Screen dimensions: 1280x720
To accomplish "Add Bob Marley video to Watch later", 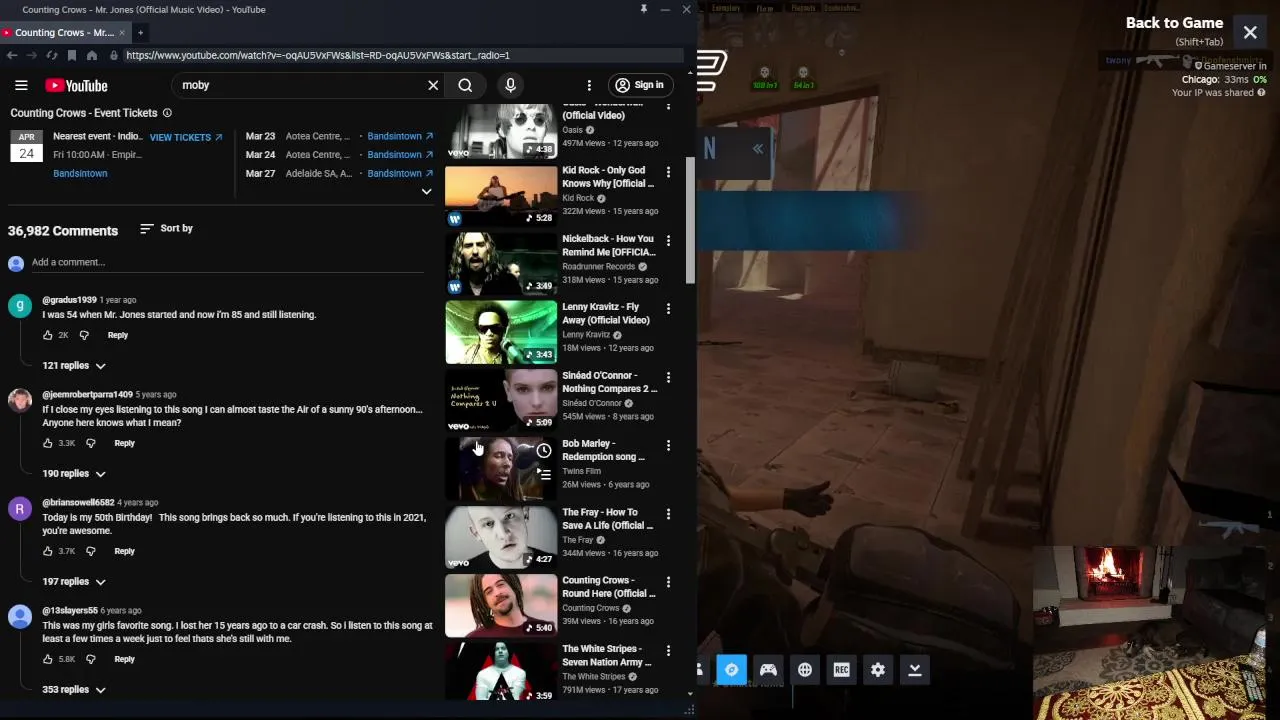I will point(544,451).
